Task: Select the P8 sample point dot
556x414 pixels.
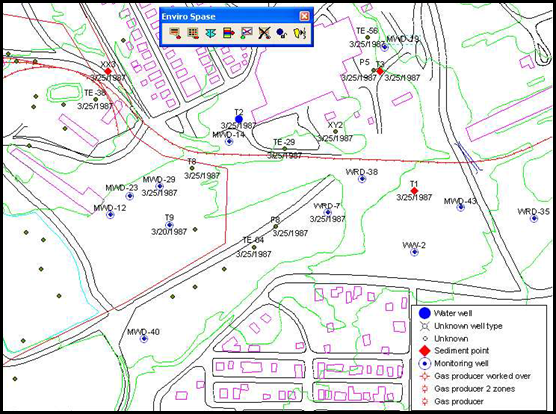Action: pyautogui.click(x=276, y=226)
